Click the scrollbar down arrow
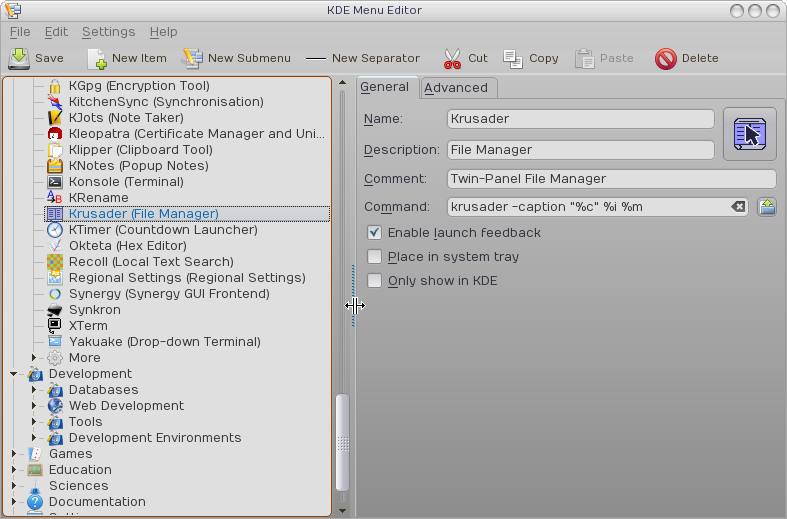 343,510
